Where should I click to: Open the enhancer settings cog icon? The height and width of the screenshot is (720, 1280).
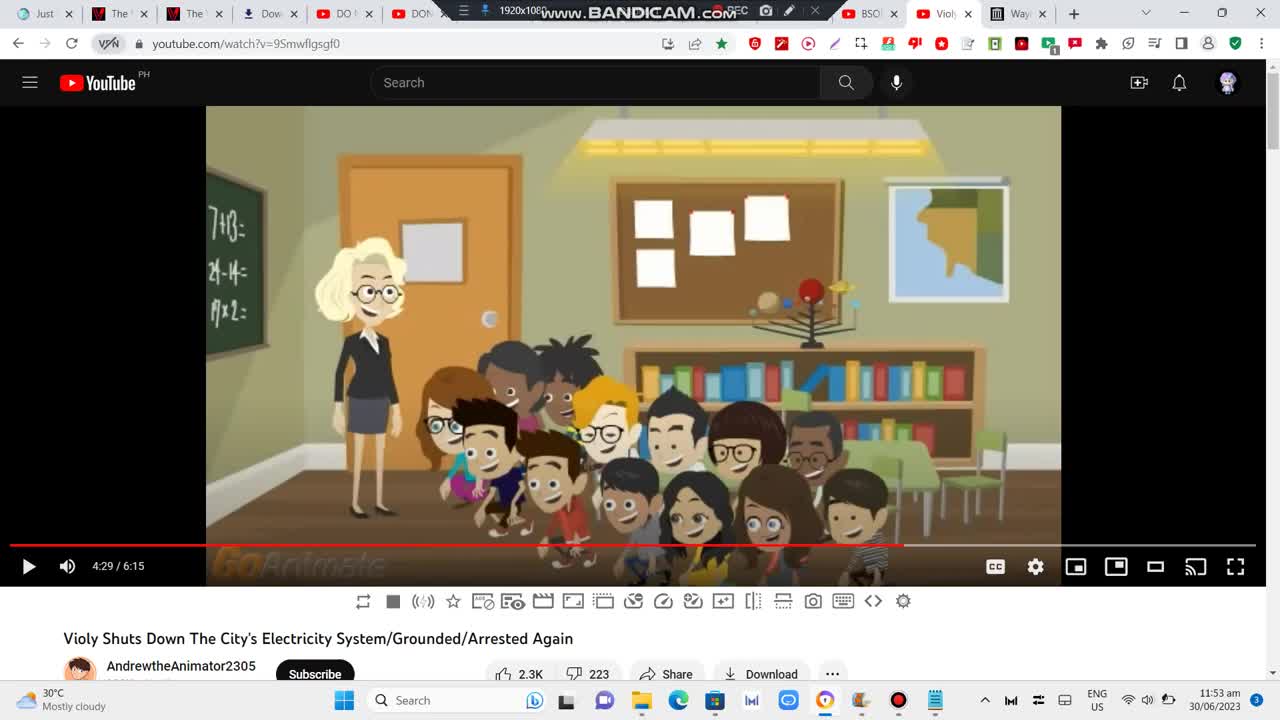(x=903, y=601)
